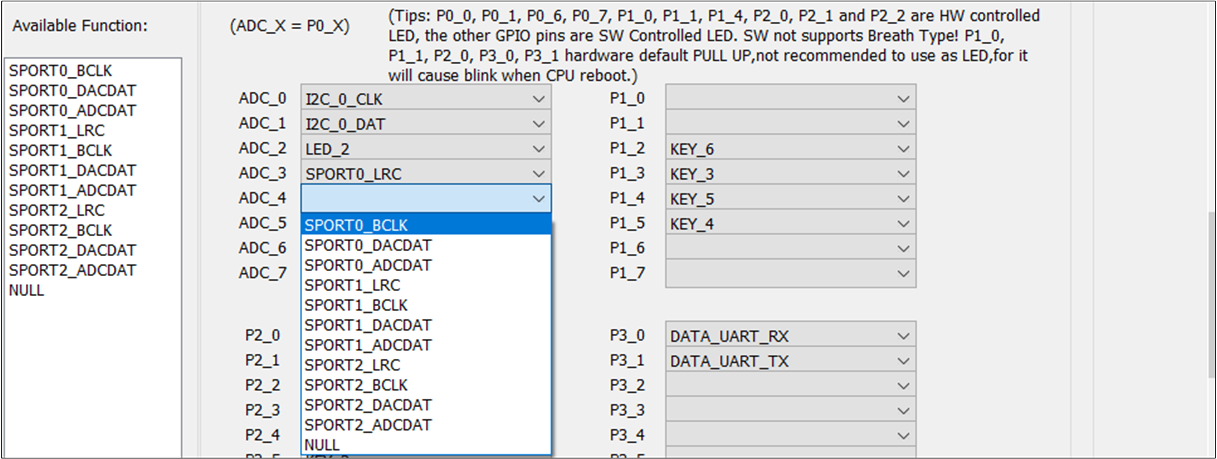Select SPORT0_BCLK in Available Function list
The height and width of the screenshot is (459, 1217).
[x=93, y=70]
